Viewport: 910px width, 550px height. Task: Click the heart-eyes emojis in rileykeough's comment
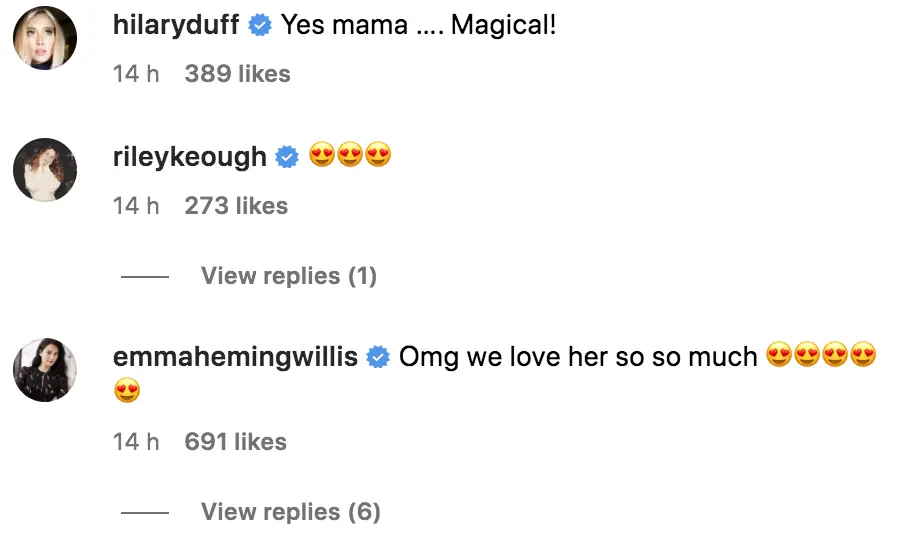tap(349, 156)
